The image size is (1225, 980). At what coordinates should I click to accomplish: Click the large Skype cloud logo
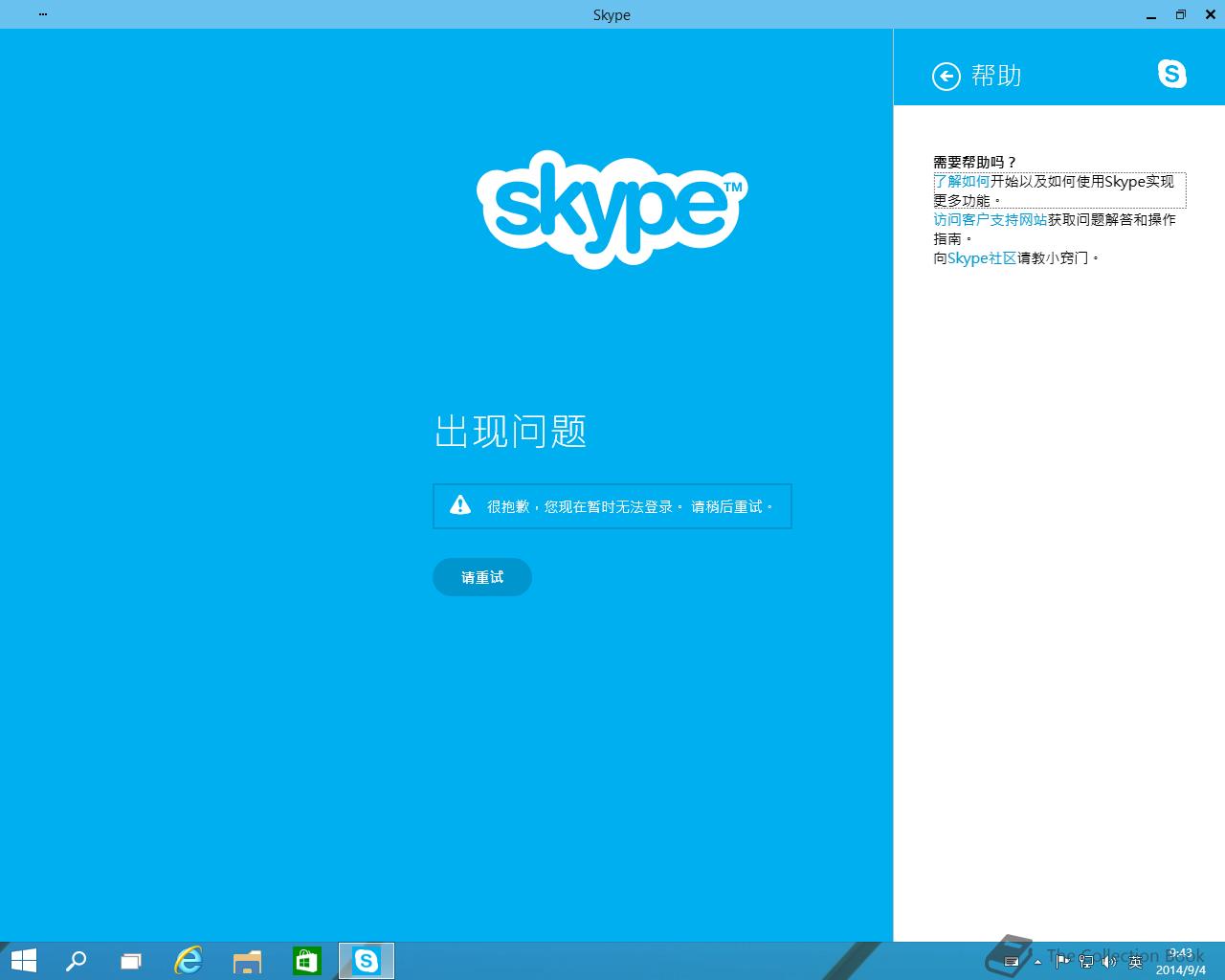point(612,209)
